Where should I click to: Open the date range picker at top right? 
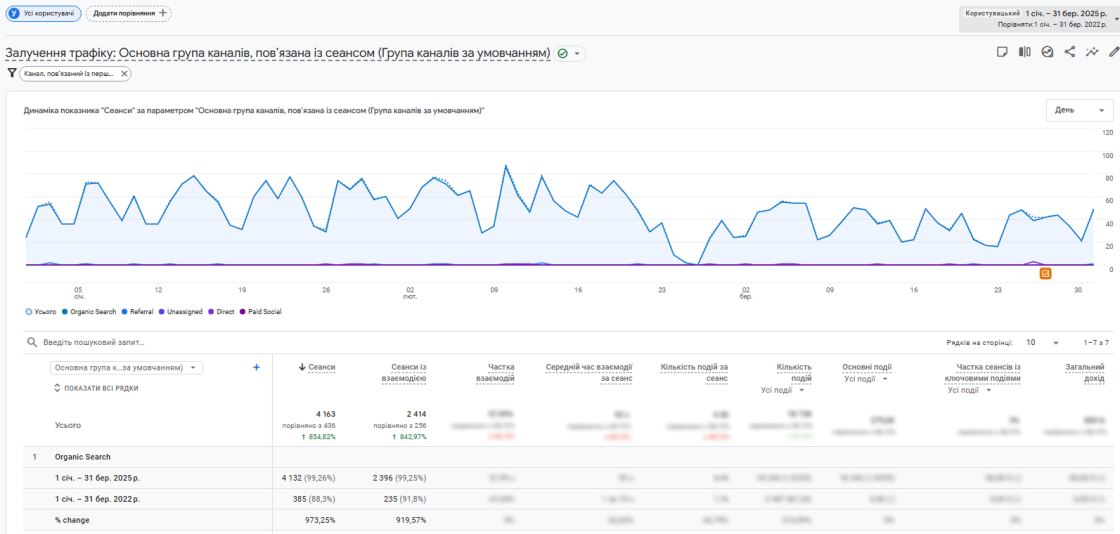[x=1037, y=17]
